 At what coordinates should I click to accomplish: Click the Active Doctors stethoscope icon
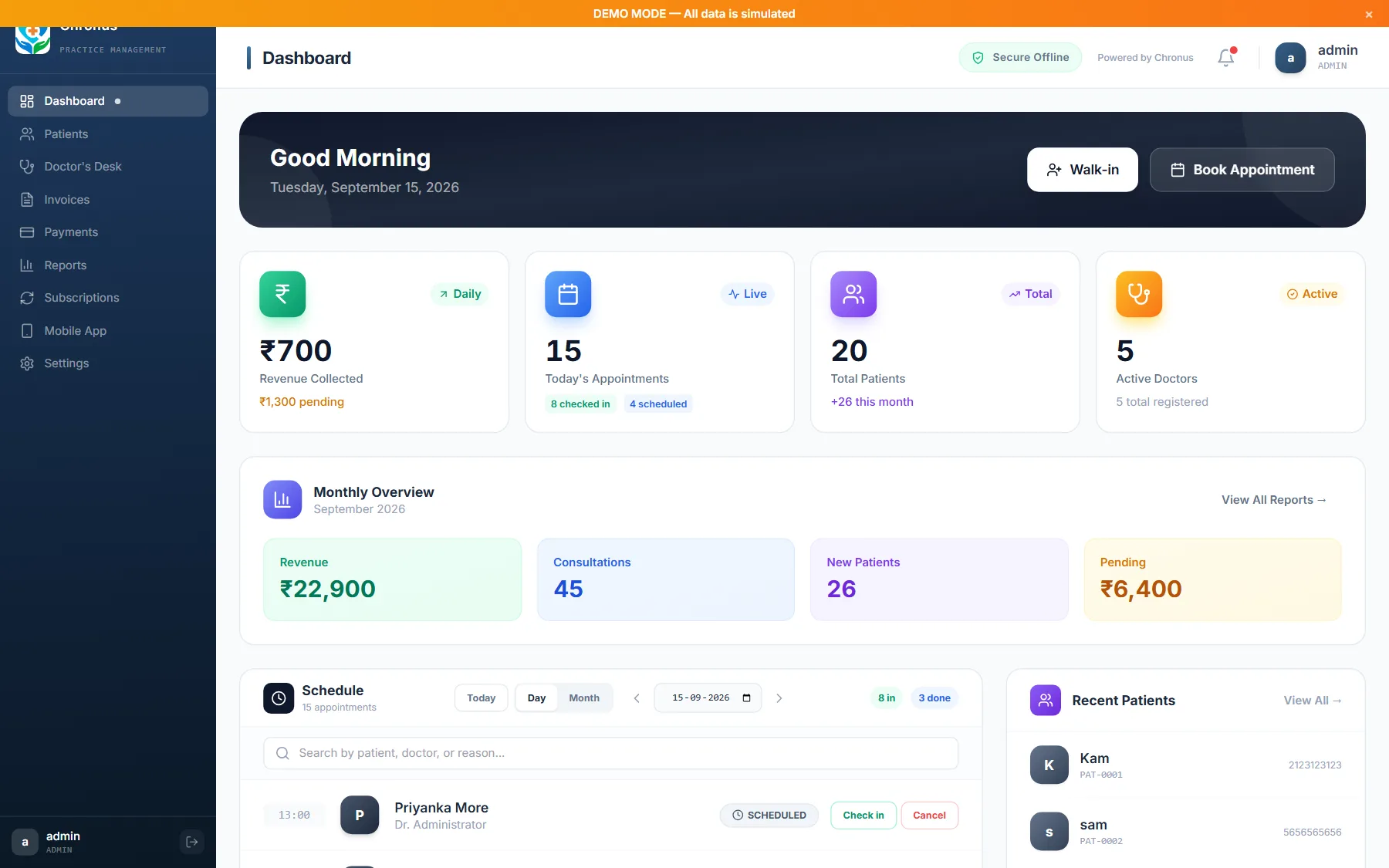pos(1139,294)
